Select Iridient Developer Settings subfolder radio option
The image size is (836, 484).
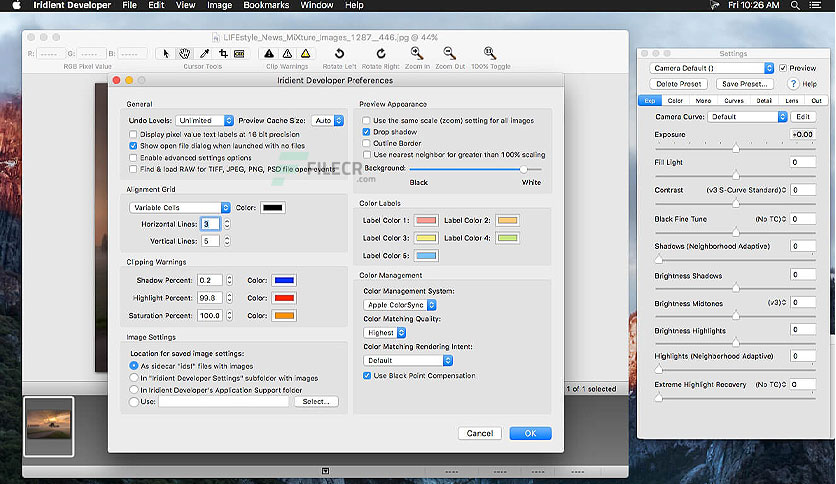[134, 378]
